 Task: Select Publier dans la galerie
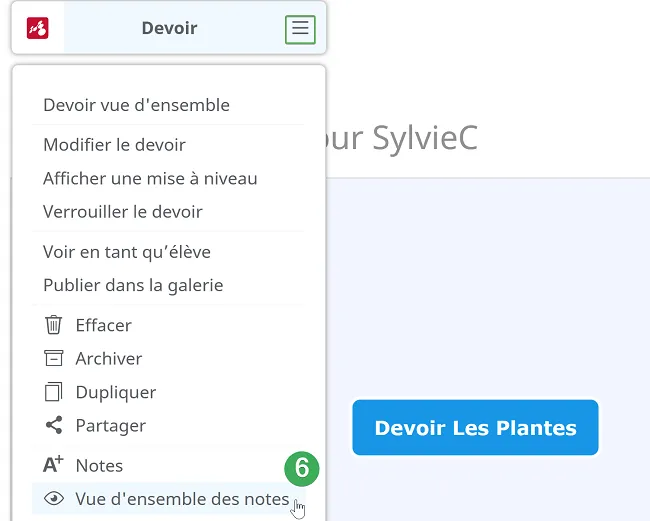pyautogui.click(x=133, y=285)
